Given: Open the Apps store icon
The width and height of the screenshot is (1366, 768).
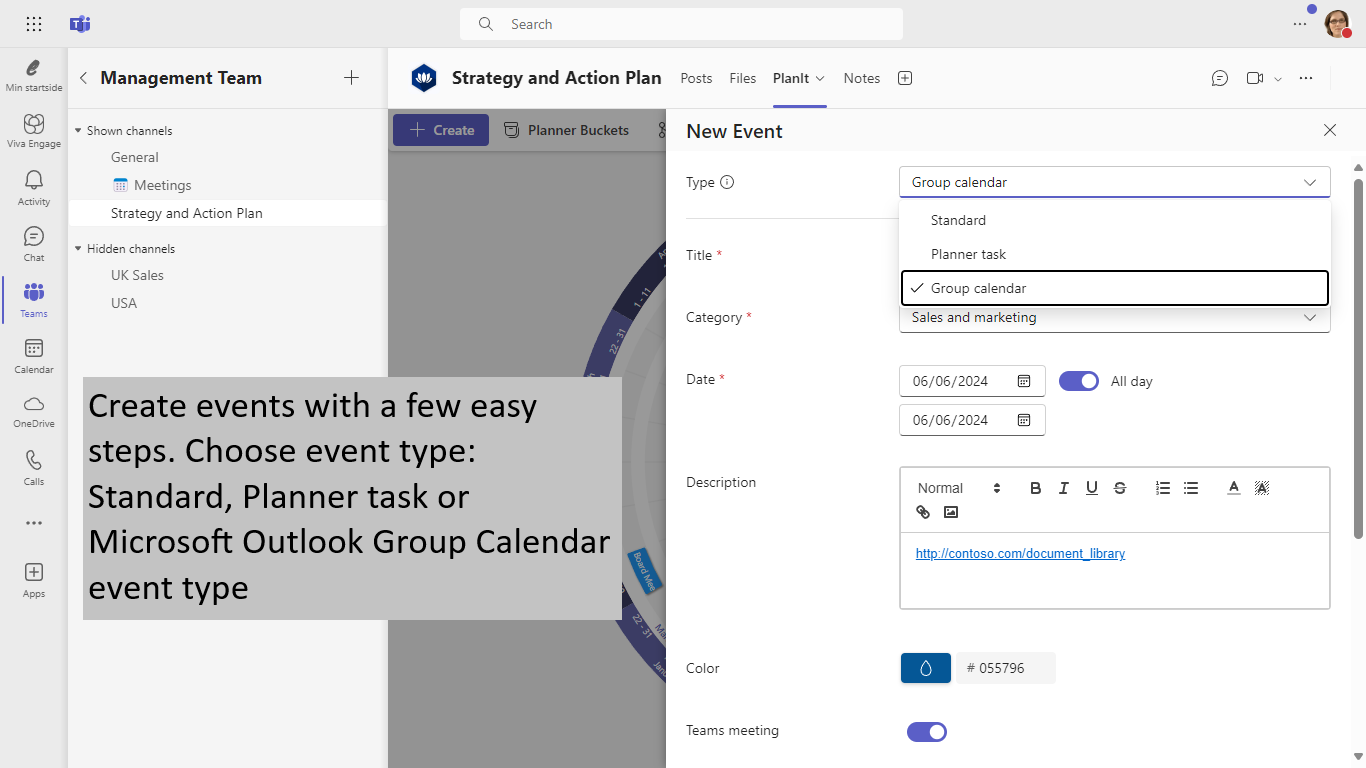Looking at the screenshot, I should point(34,579).
